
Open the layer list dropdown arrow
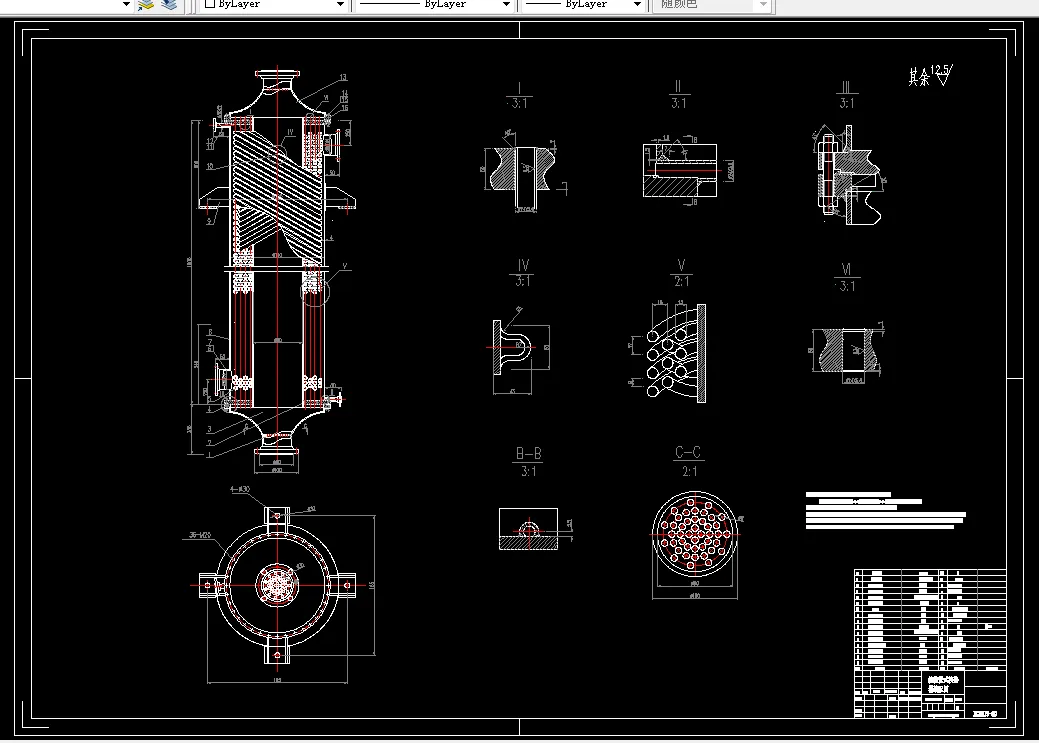click(126, 4)
